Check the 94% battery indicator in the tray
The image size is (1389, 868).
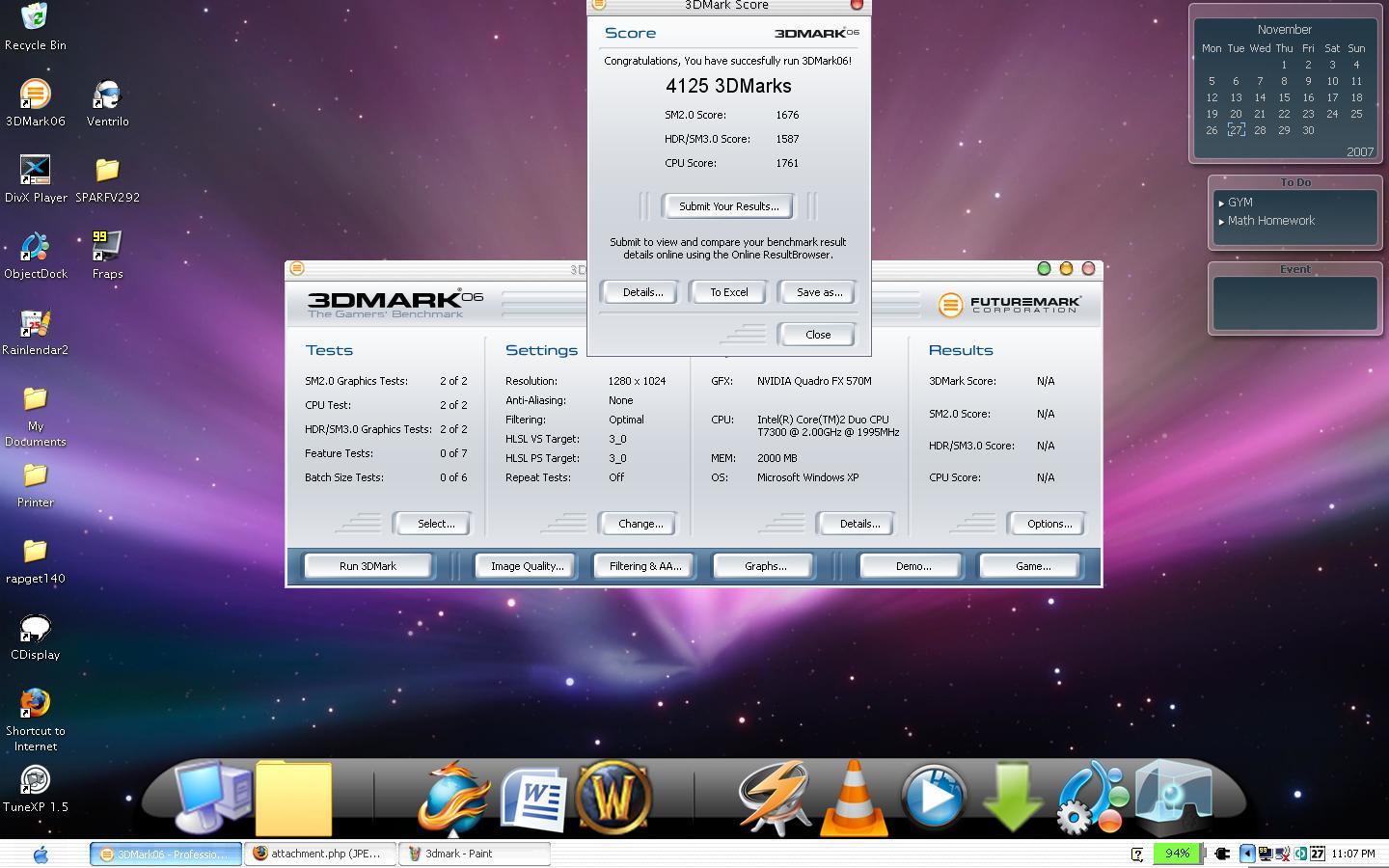coord(1179,854)
